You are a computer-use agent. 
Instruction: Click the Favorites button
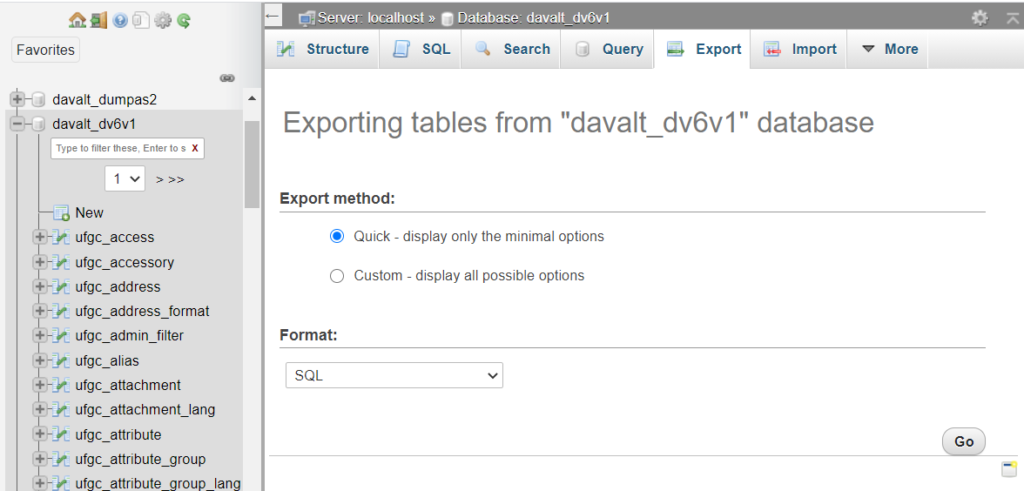click(x=46, y=50)
